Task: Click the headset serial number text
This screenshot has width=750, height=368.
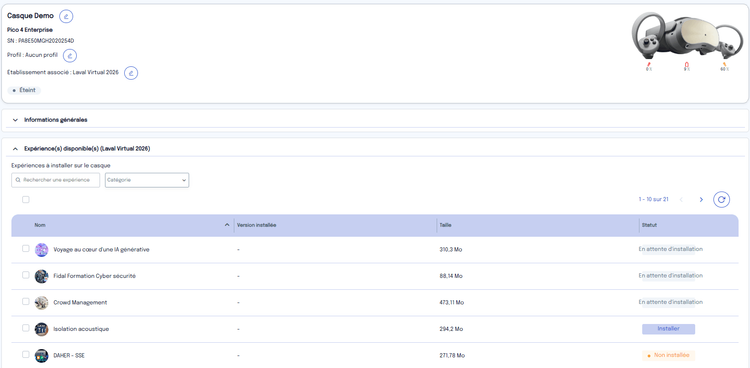Action: (x=41, y=41)
